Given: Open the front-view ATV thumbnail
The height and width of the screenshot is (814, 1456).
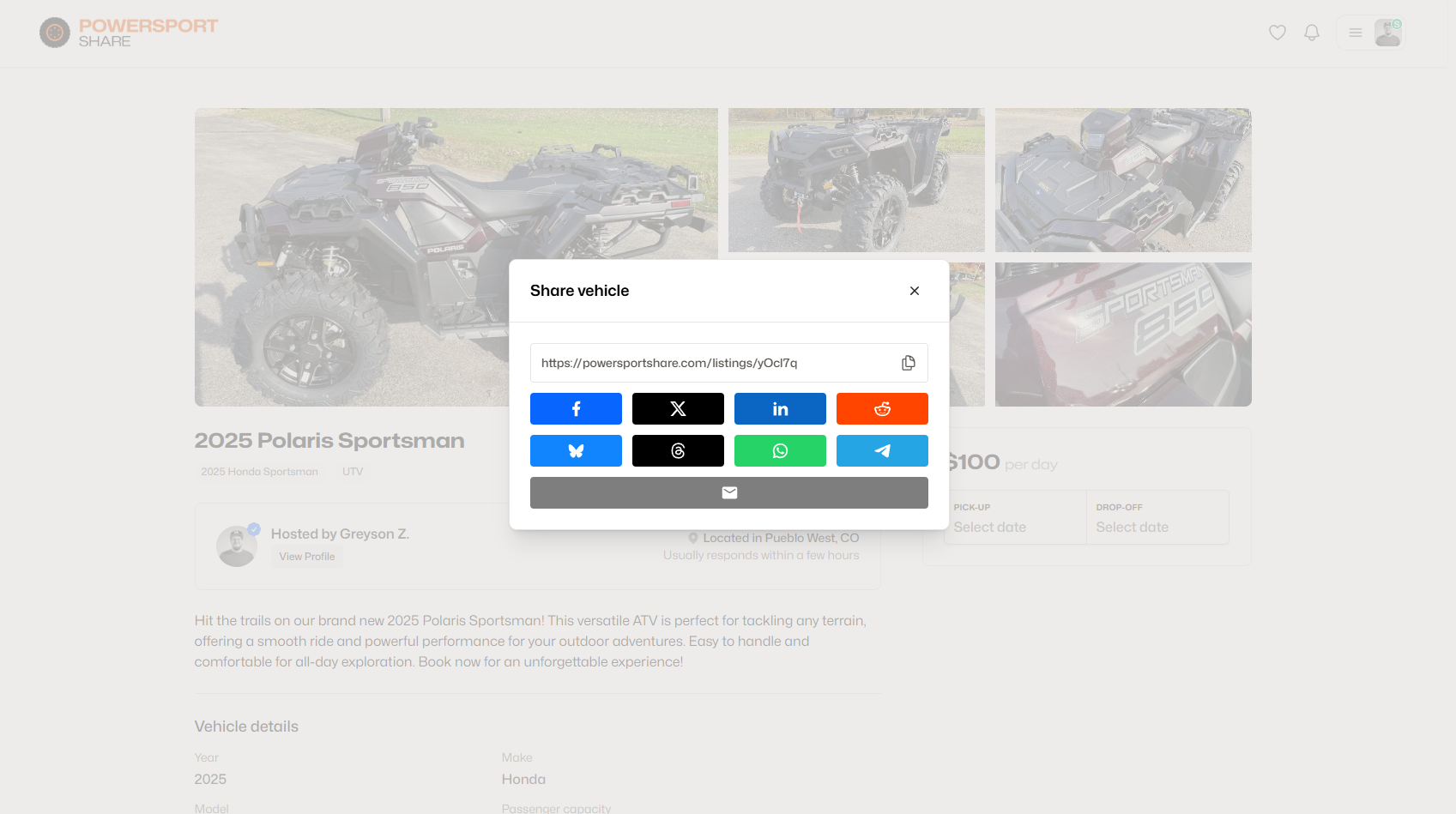Looking at the screenshot, I should coord(856,180).
